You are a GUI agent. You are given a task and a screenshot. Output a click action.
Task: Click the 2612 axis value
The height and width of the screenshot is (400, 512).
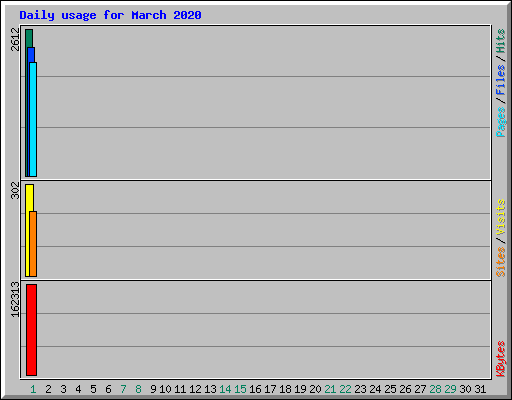[x=15, y=39]
